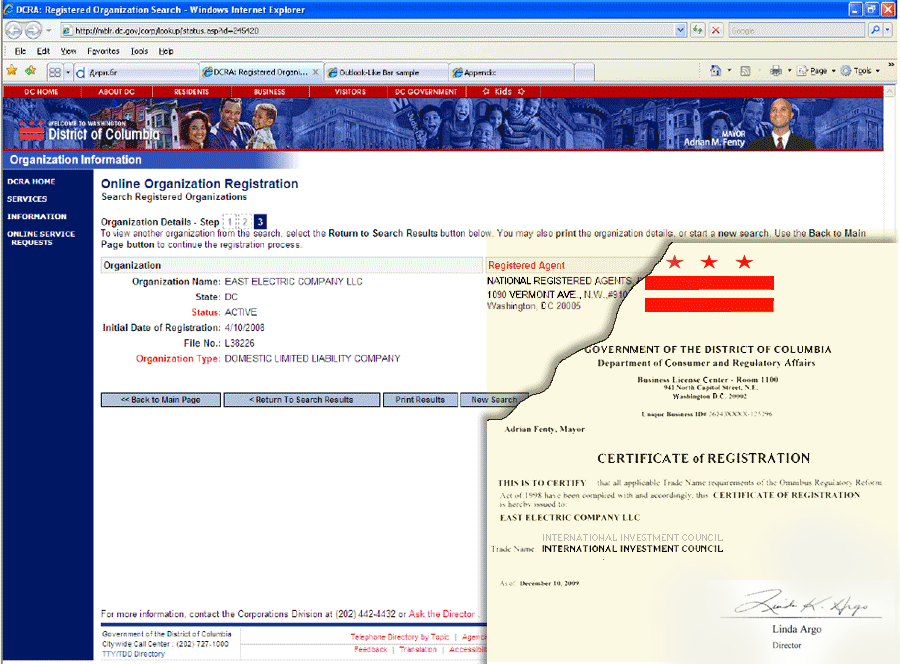Select step 1 of Organization Details
Screen dimensions: 900x664
click(x=230, y=222)
